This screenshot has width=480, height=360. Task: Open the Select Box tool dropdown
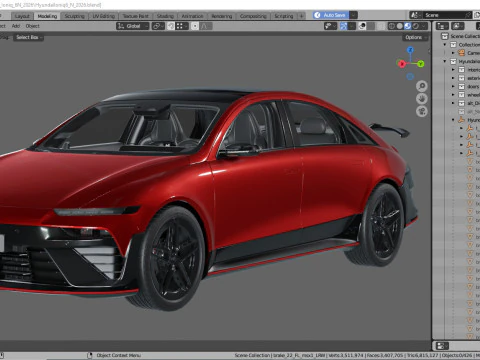[x=28, y=37]
